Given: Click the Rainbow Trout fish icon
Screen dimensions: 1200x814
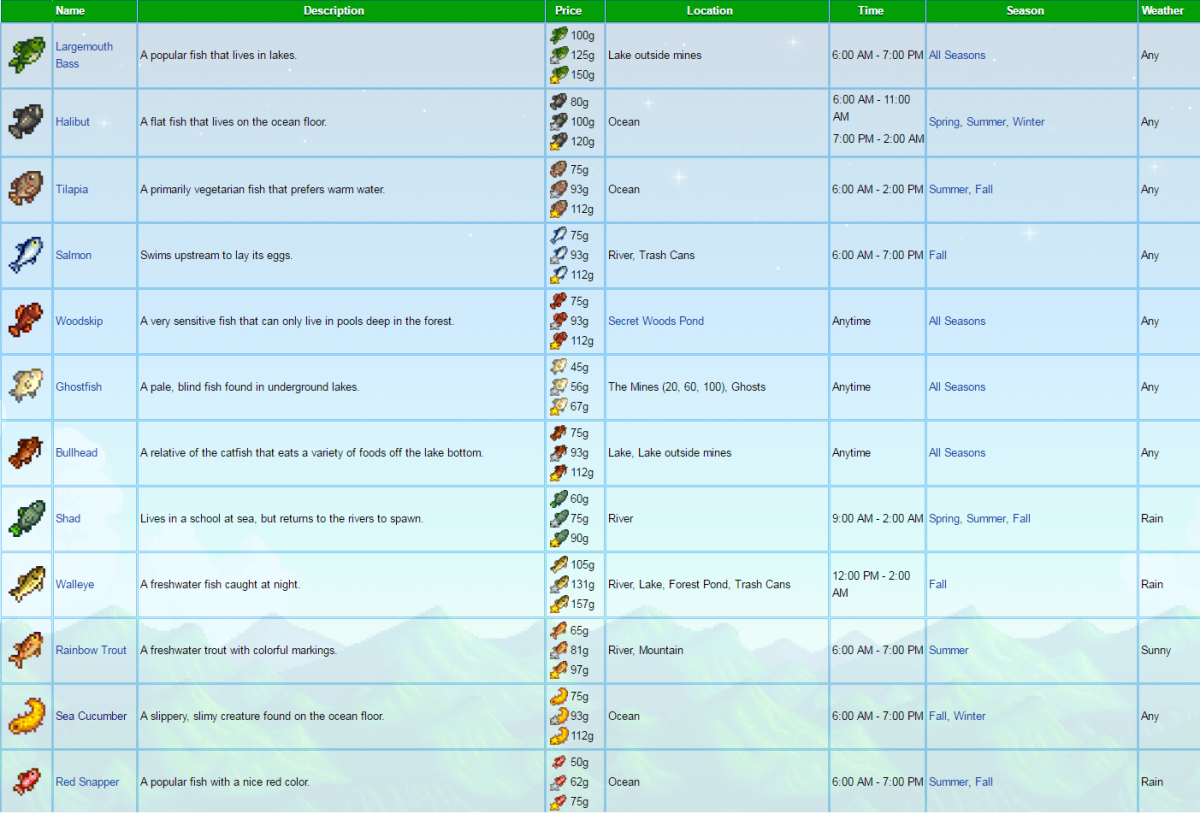Looking at the screenshot, I should pyautogui.click(x=26, y=650).
